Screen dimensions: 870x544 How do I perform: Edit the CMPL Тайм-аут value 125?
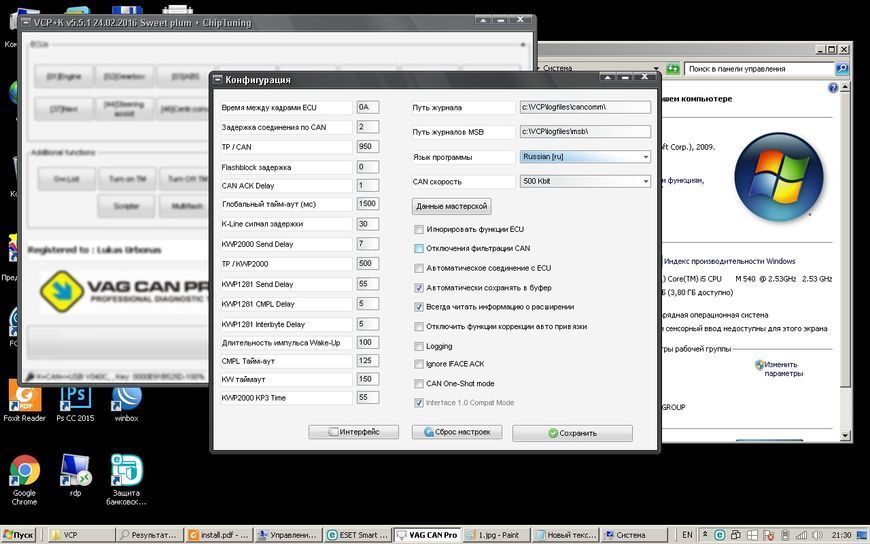367,361
